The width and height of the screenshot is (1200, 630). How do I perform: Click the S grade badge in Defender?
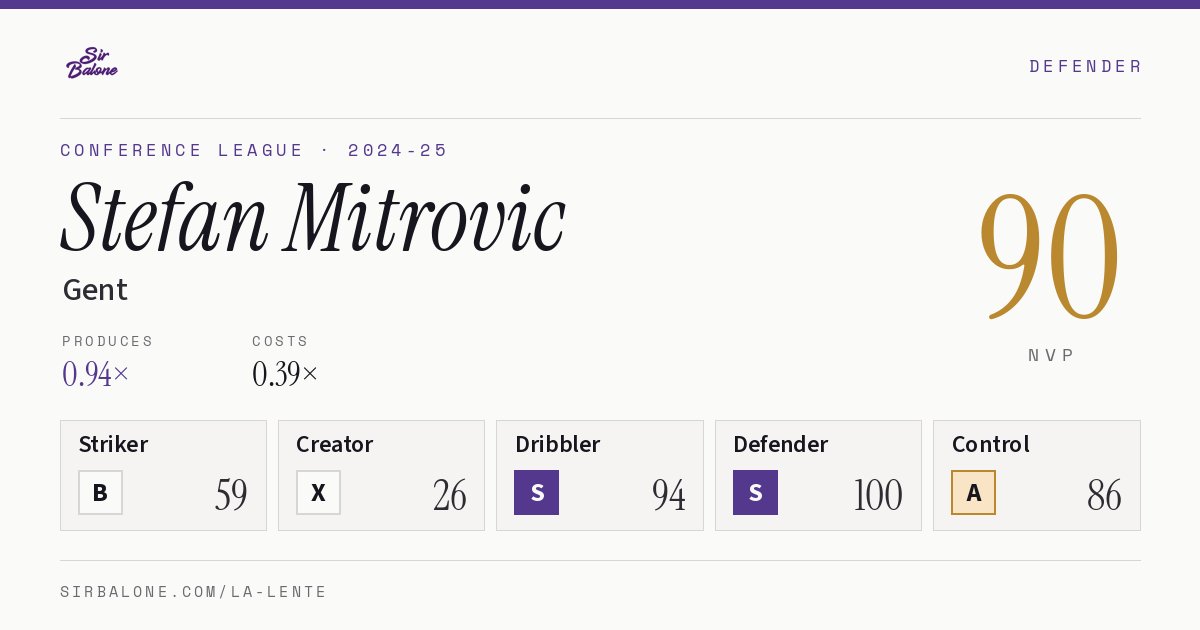755,492
